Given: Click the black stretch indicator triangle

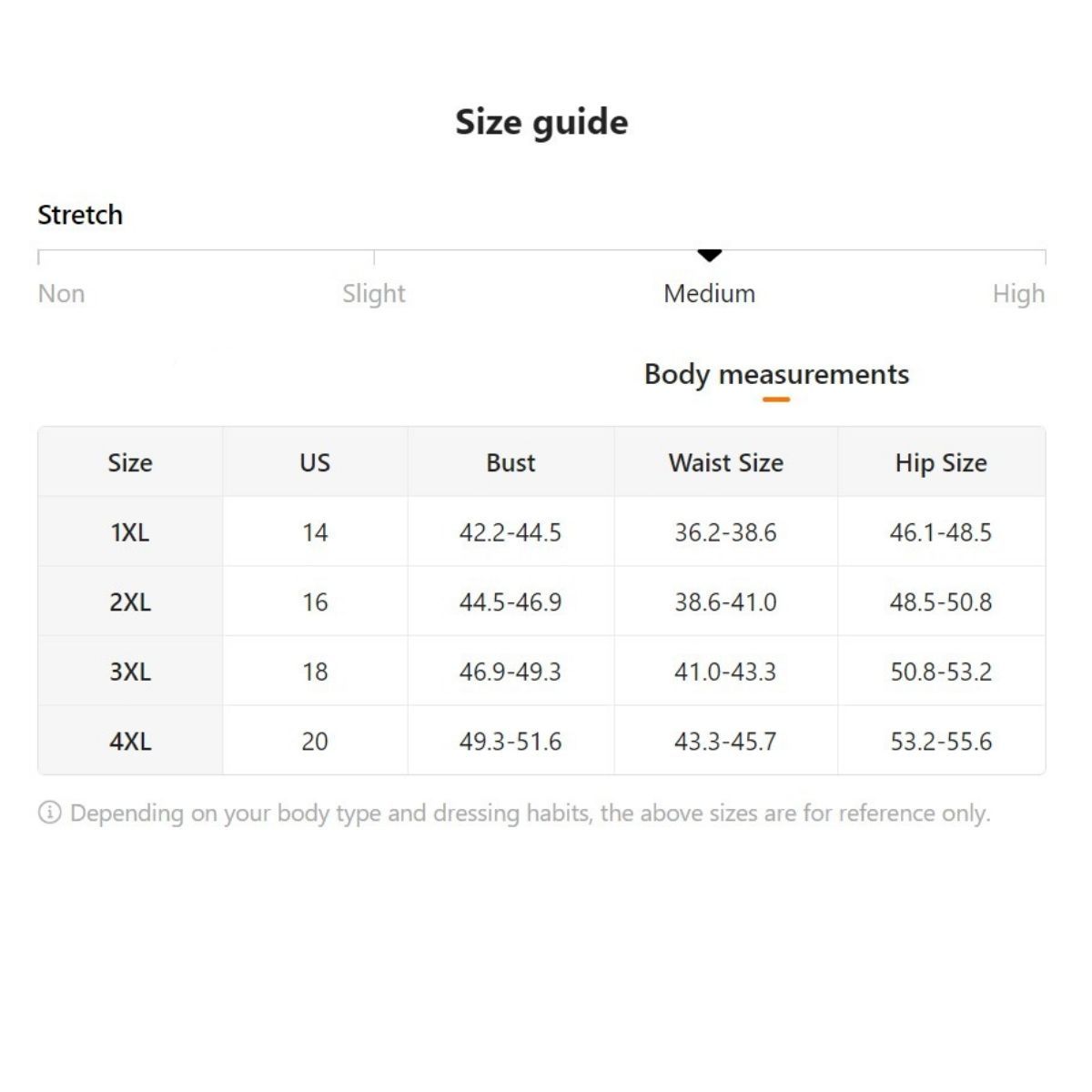Looking at the screenshot, I should pos(710,255).
